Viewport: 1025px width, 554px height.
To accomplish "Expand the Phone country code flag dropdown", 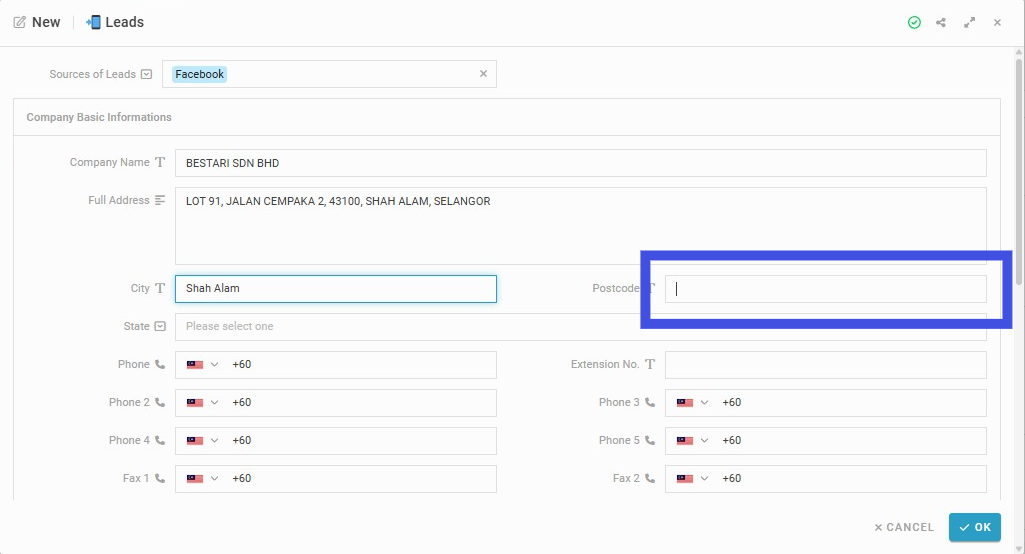I will pyautogui.click(x=202, y=364).
